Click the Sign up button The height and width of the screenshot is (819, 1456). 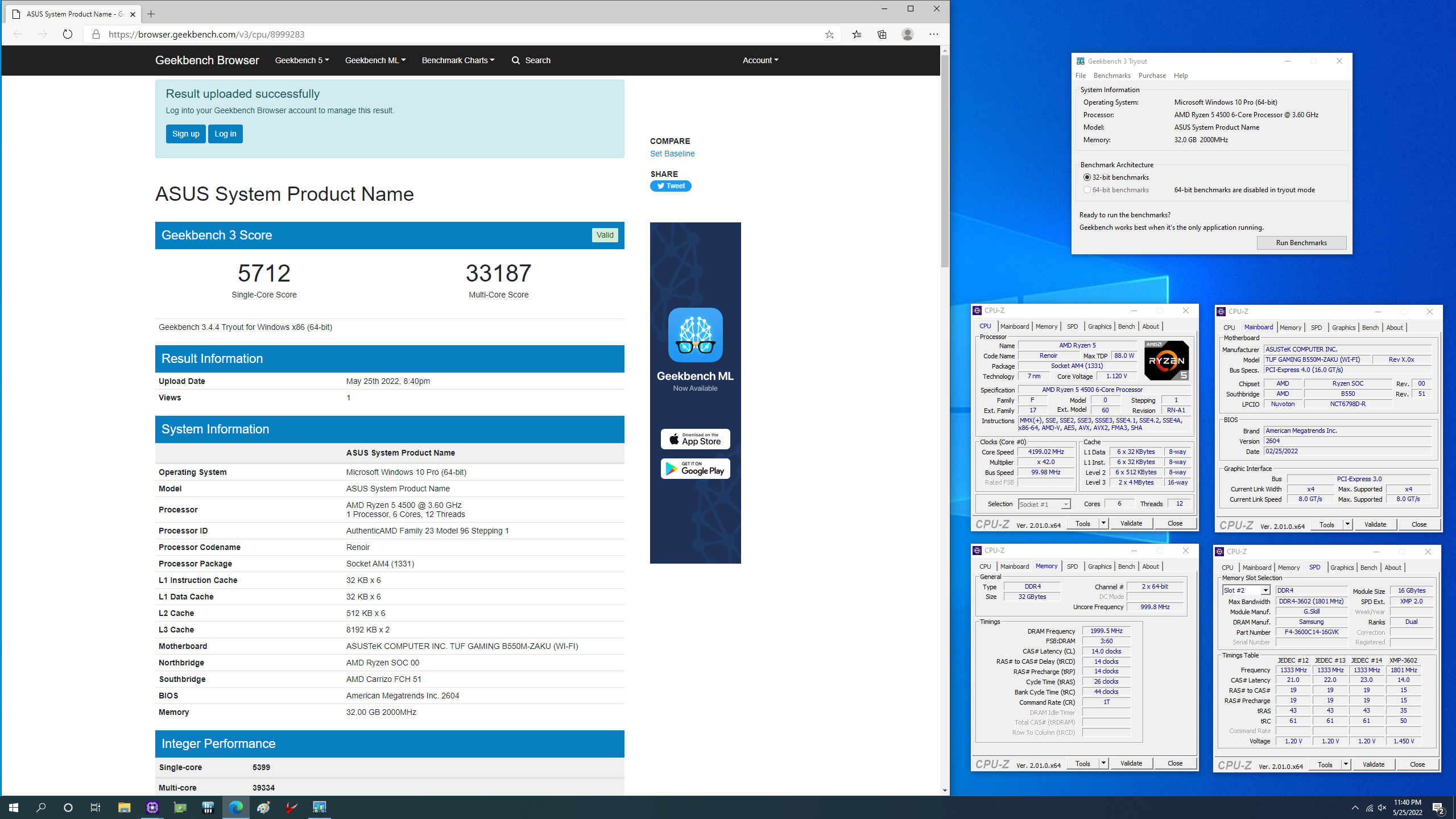pos(185,134)
